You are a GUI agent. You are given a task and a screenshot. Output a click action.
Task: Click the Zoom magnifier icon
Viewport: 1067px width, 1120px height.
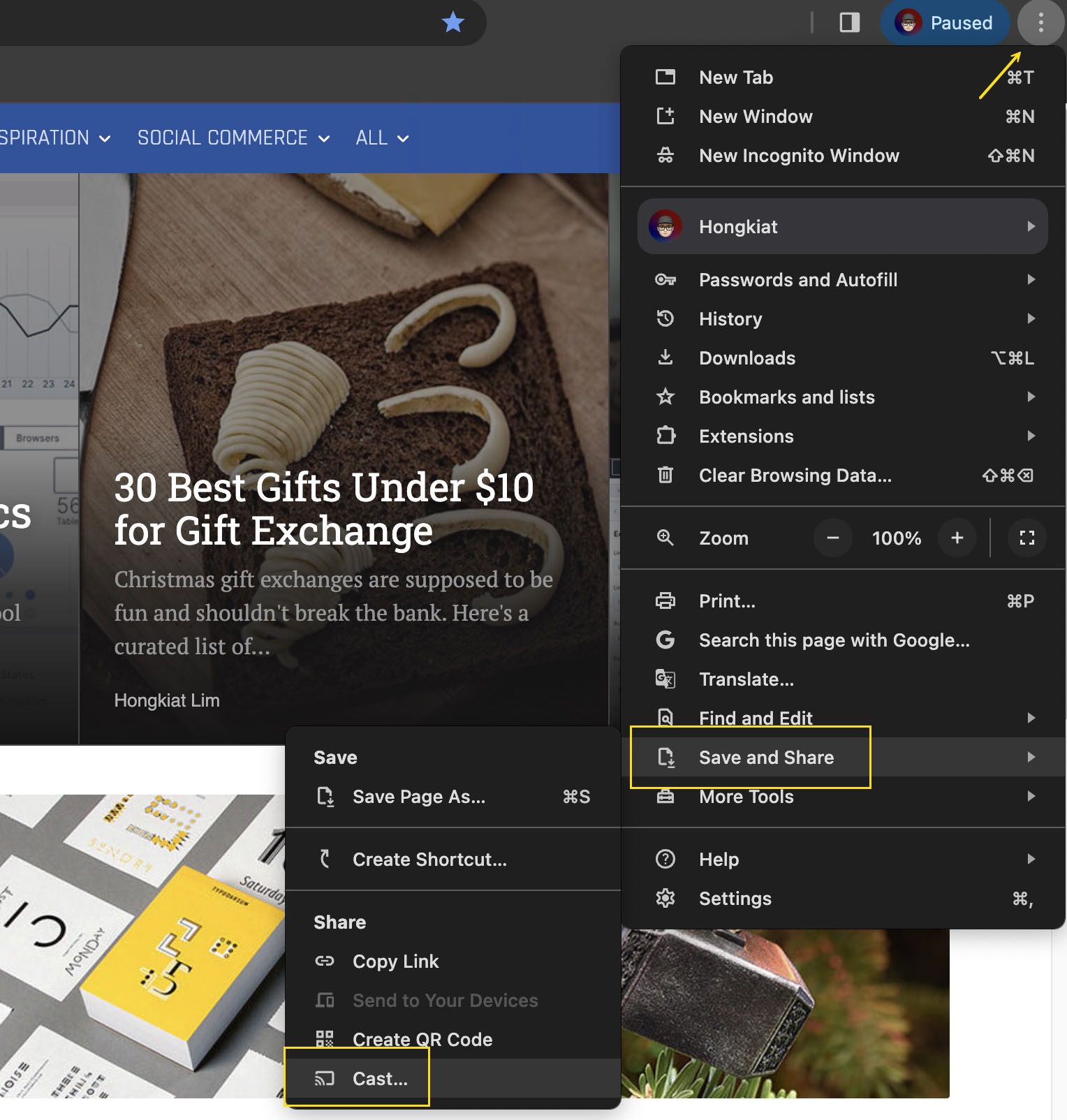665,538
